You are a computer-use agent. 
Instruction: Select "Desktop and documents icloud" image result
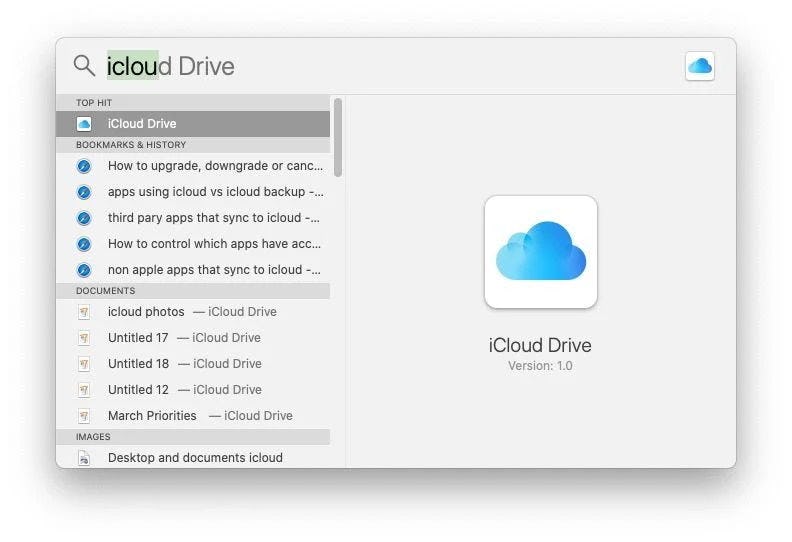pos(192,457)
